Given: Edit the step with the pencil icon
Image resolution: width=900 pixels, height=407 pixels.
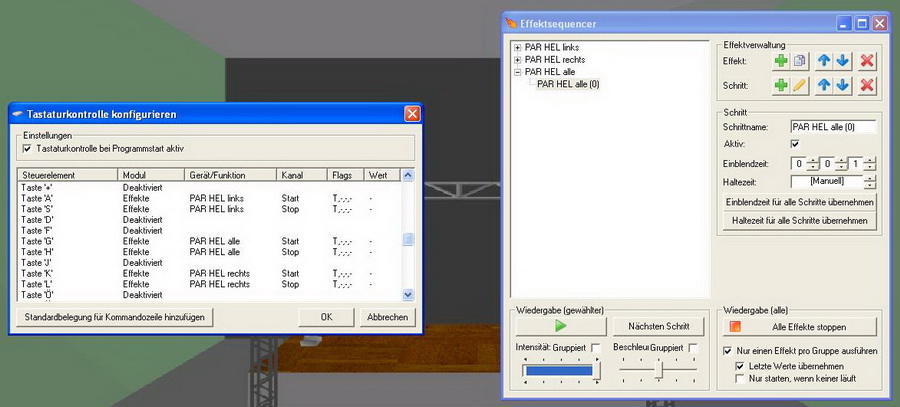Looking at the screenshot, I should 800,86.
